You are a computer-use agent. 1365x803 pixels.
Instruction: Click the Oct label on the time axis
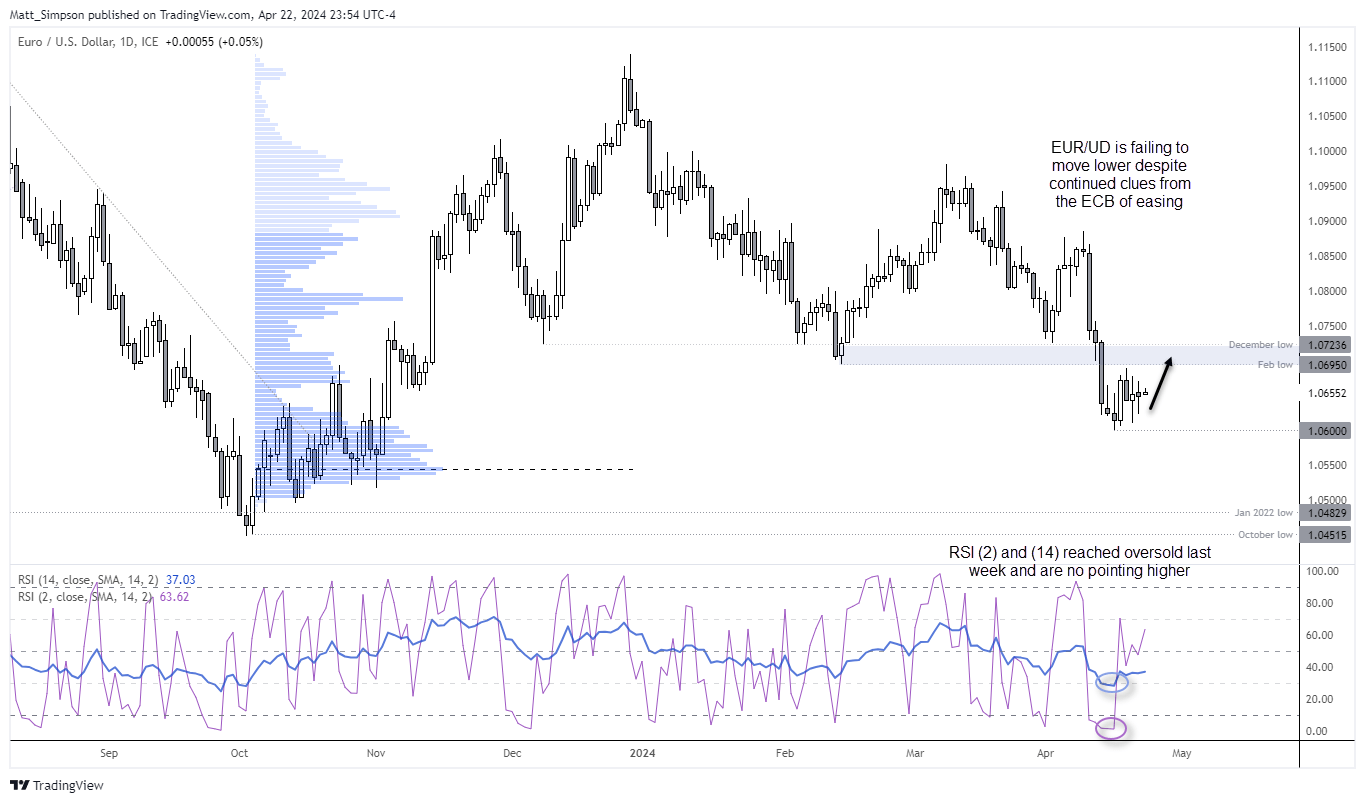(240, 752)
